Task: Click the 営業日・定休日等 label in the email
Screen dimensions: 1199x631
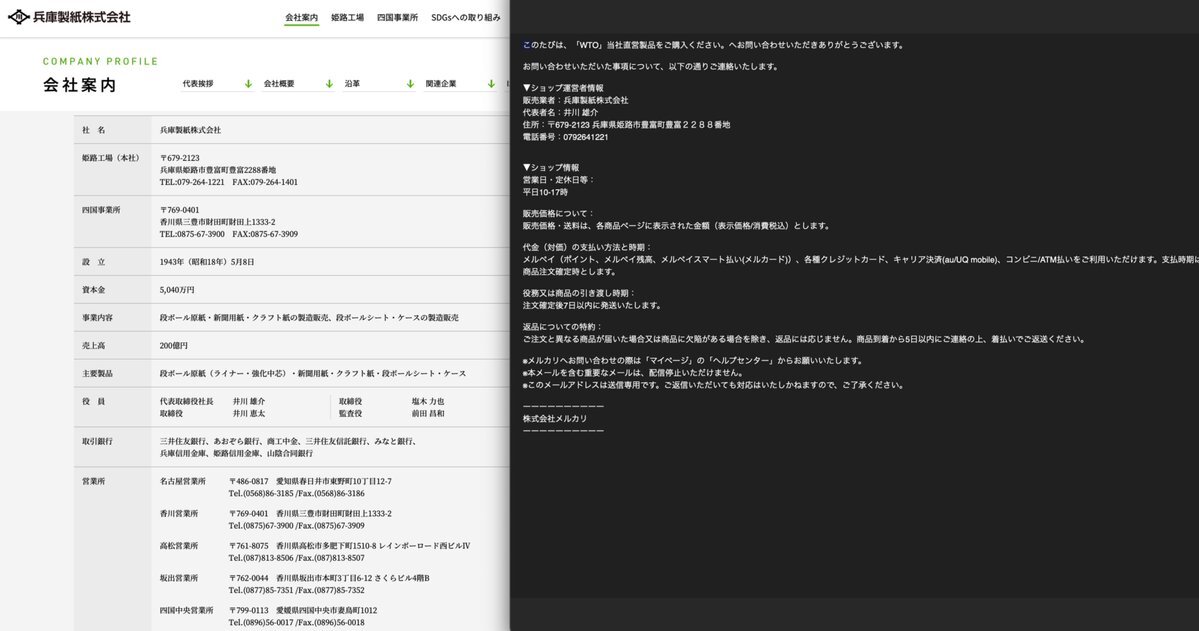Action: point(559,181)
